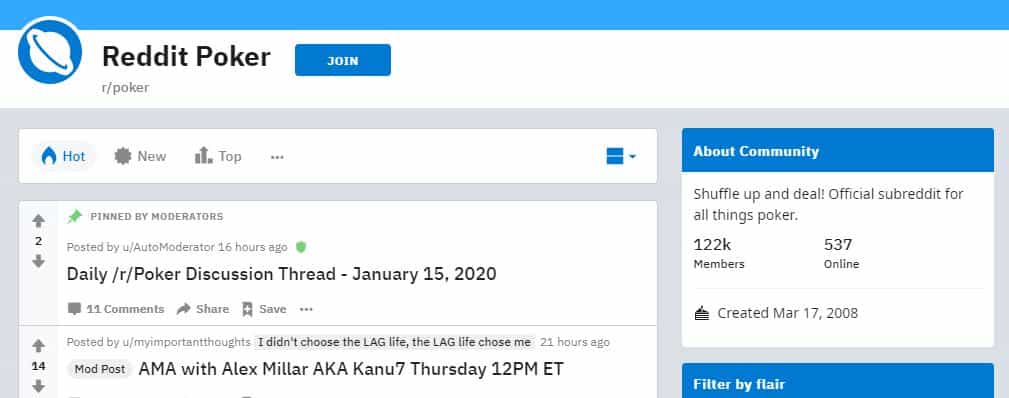Expand more sort options ellipsis

[277, 156]
